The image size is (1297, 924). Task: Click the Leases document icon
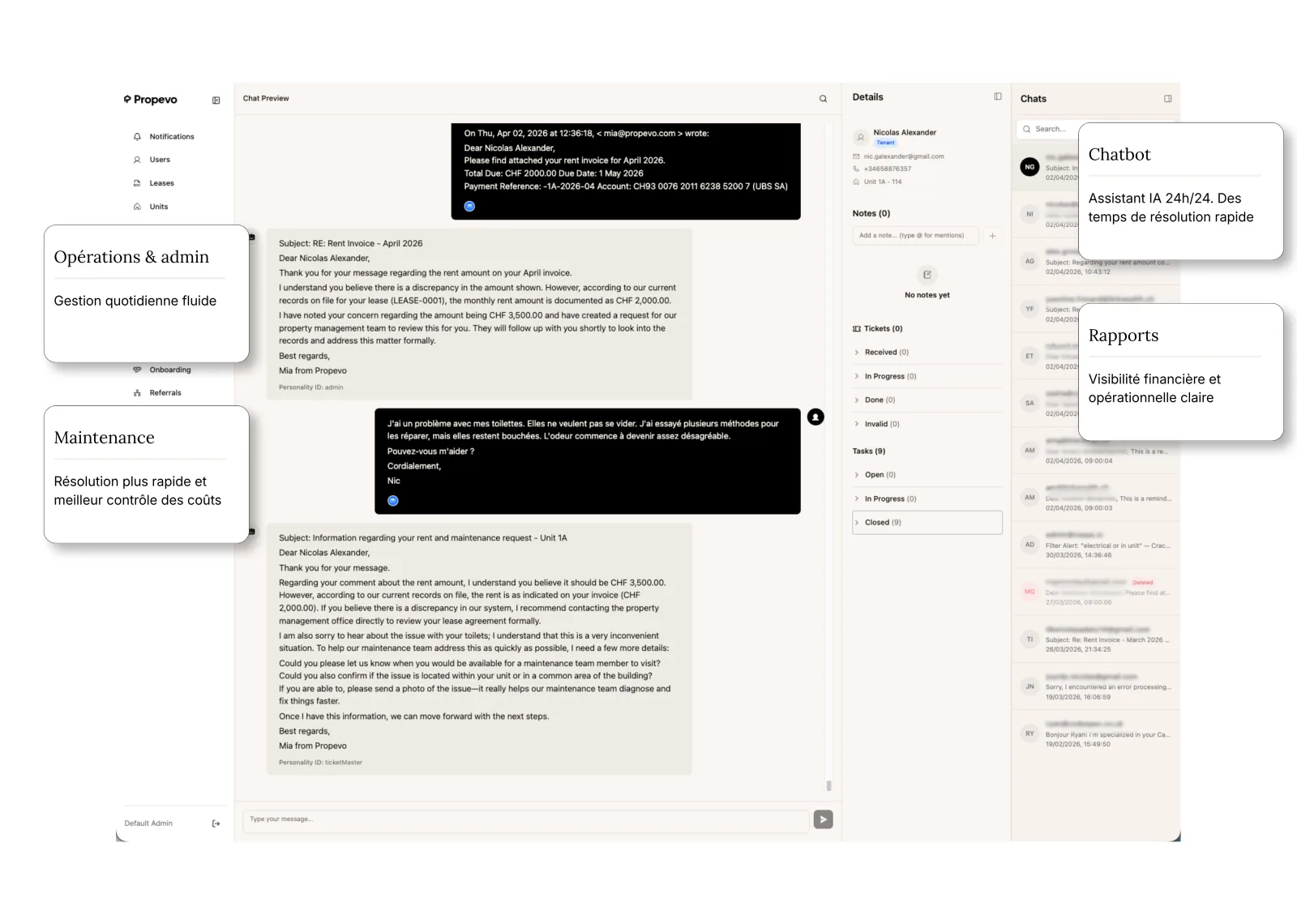tap(138, 183)
